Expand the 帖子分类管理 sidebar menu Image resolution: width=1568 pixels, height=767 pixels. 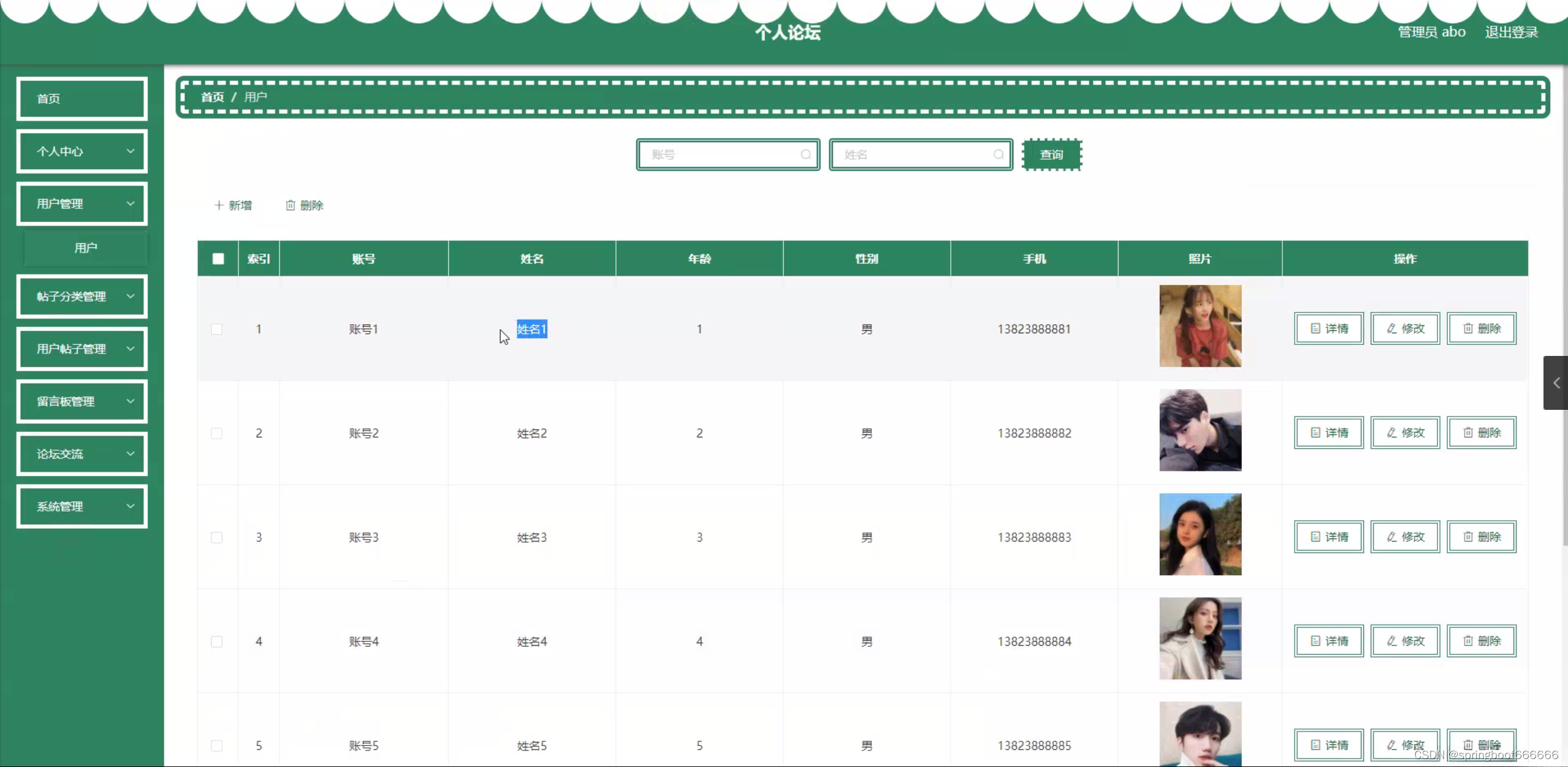click(x=82, y=297)
